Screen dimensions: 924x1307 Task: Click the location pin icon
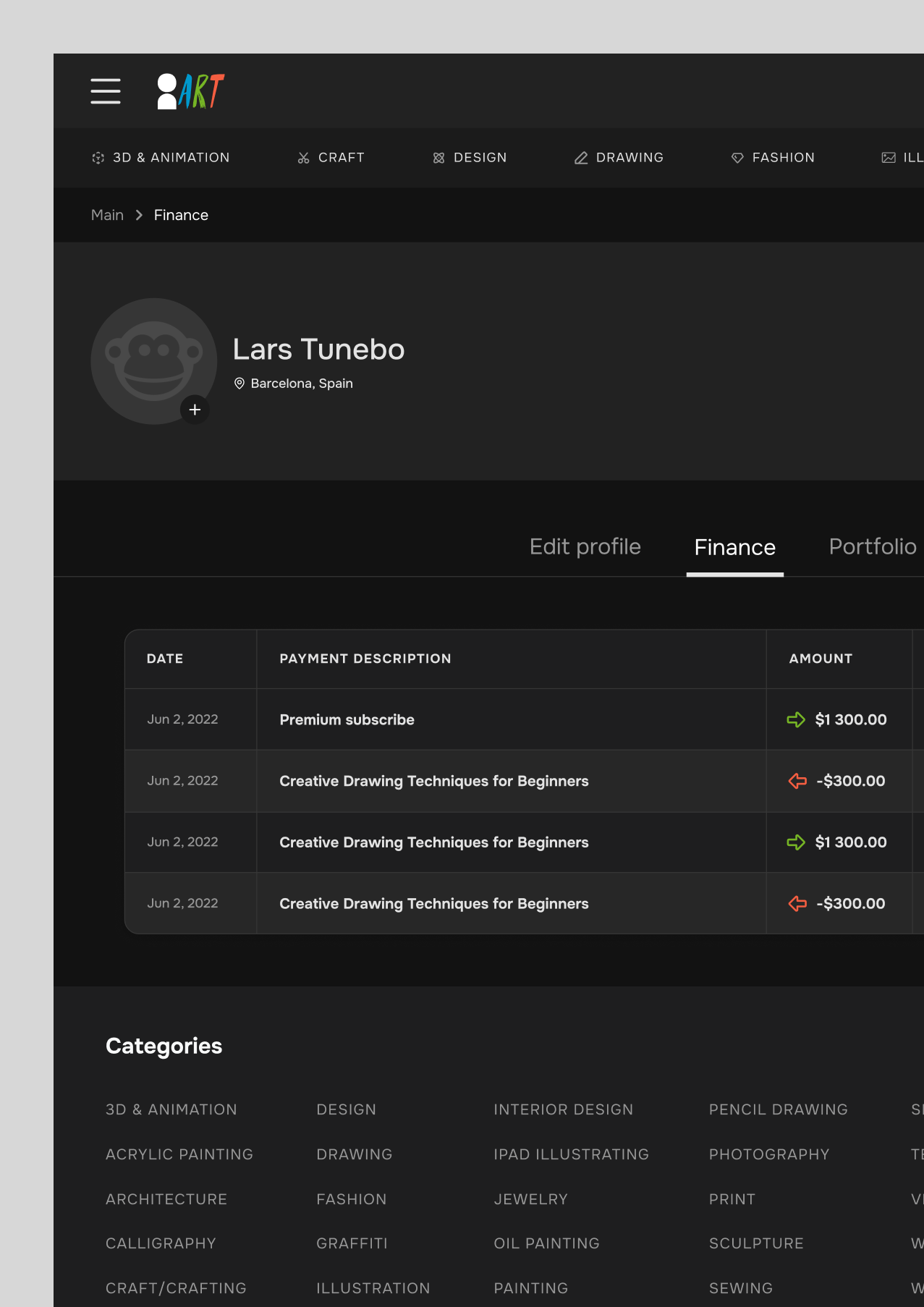tap(240, 384)
